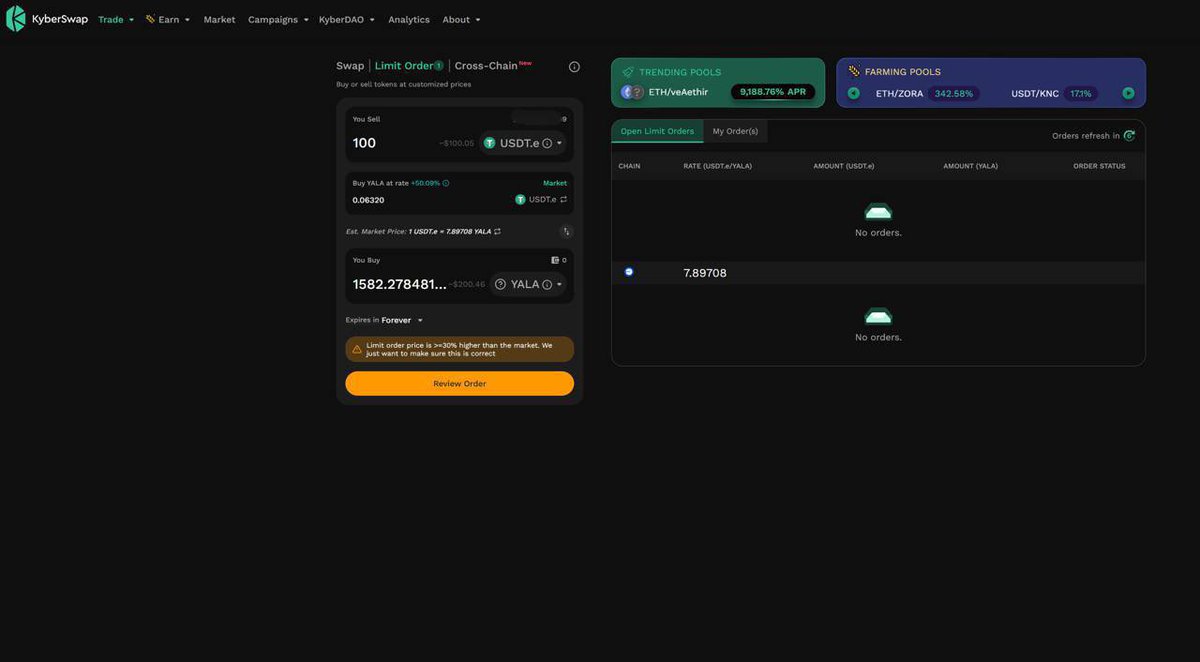
Task: Open the Expires in Forever dropdown
Action: point(402,320)
